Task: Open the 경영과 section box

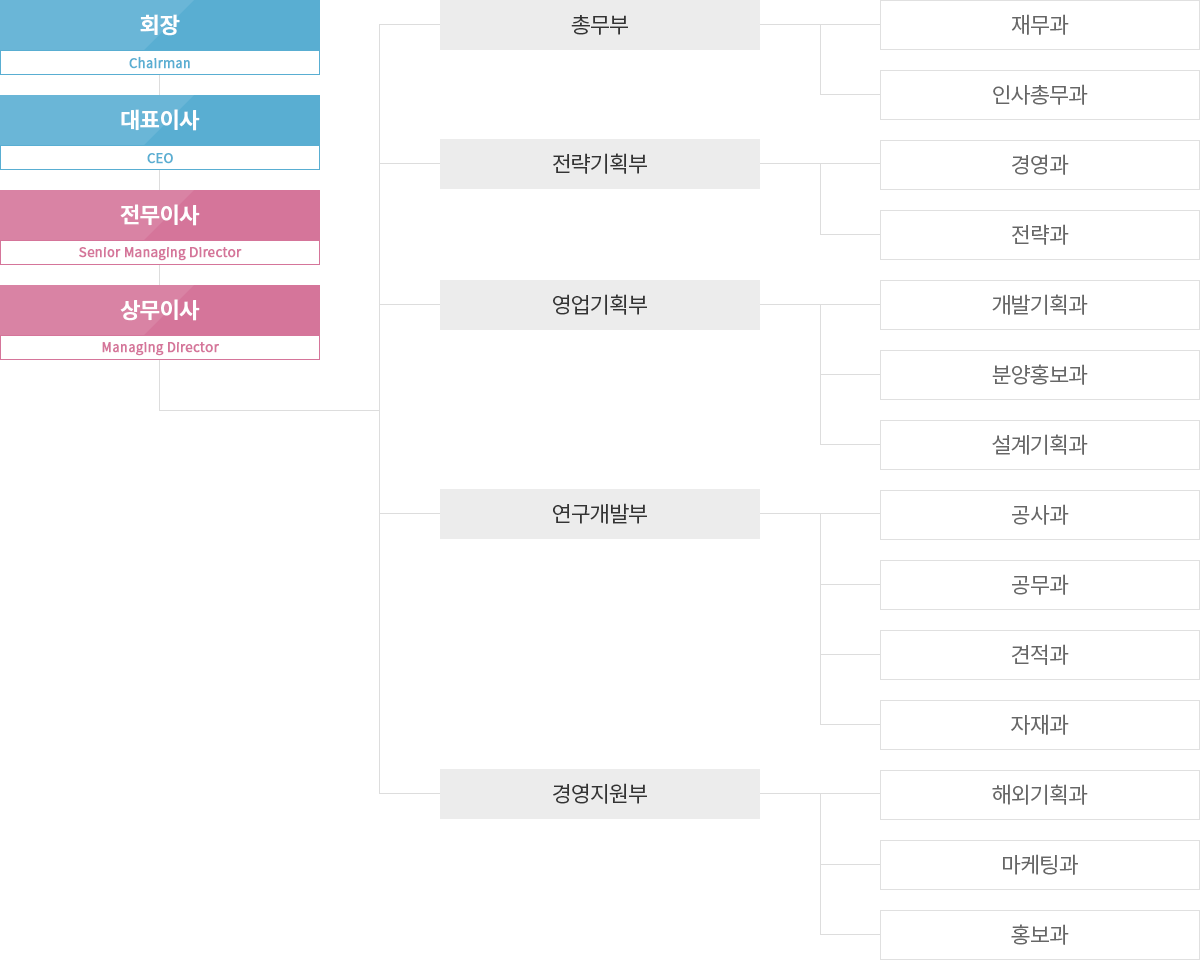Action: (1040, 165)
